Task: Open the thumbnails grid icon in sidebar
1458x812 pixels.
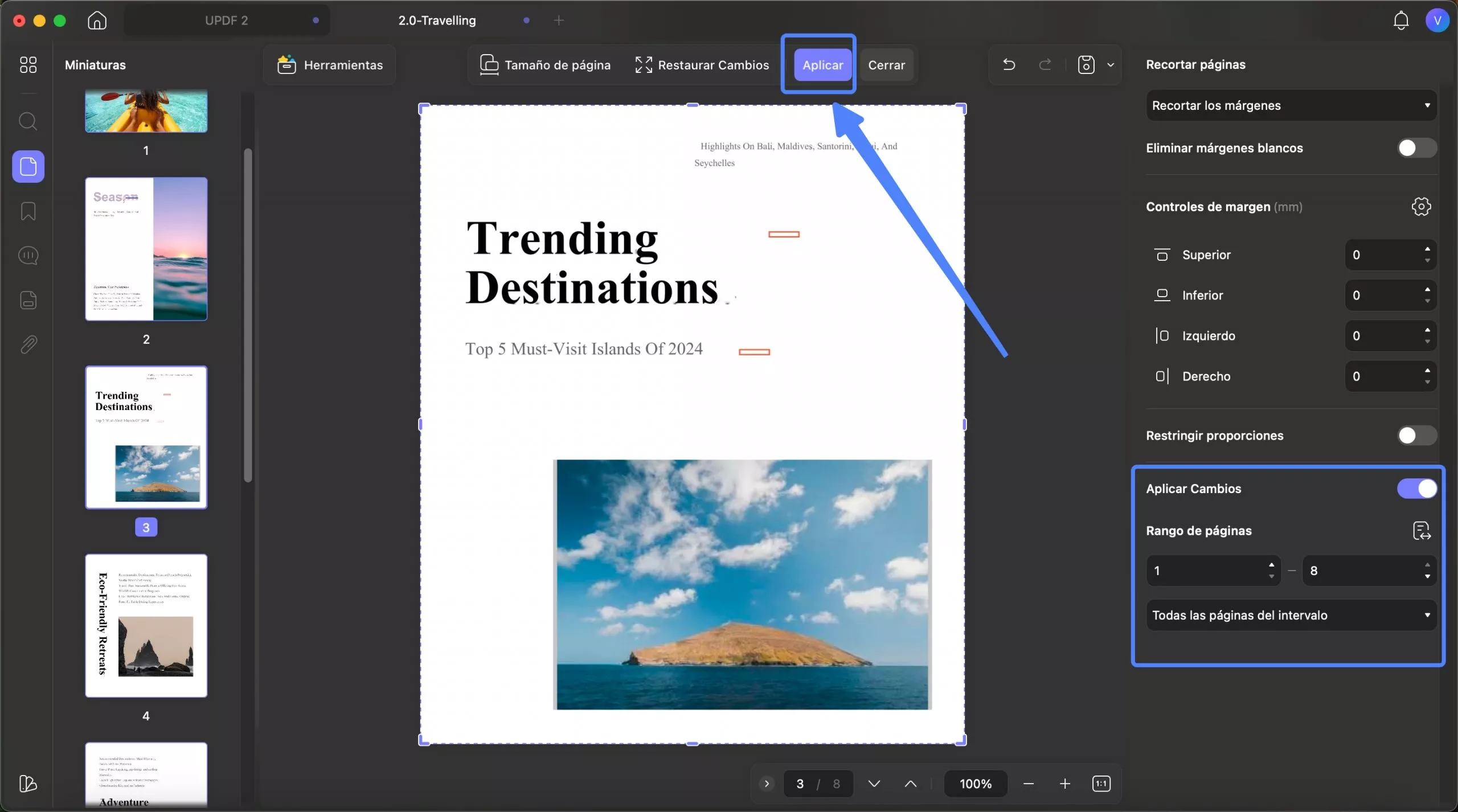Action: (x=28, y=64)
